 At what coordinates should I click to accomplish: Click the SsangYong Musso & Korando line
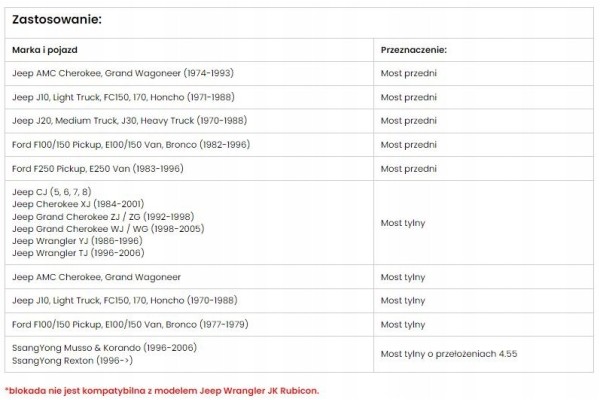tap(104, 347)
